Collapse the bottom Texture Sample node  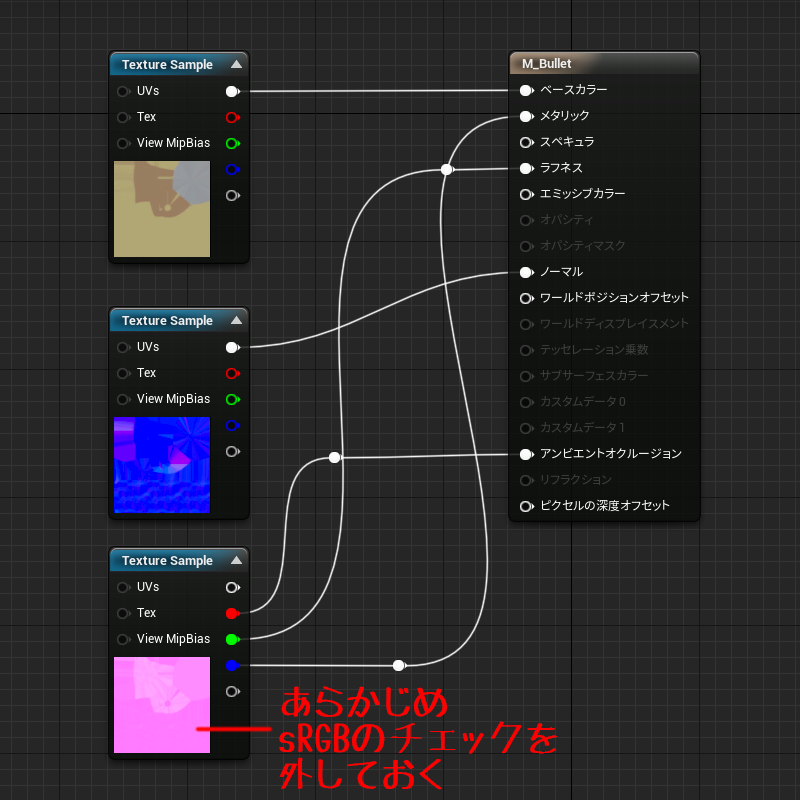(237, 560)
